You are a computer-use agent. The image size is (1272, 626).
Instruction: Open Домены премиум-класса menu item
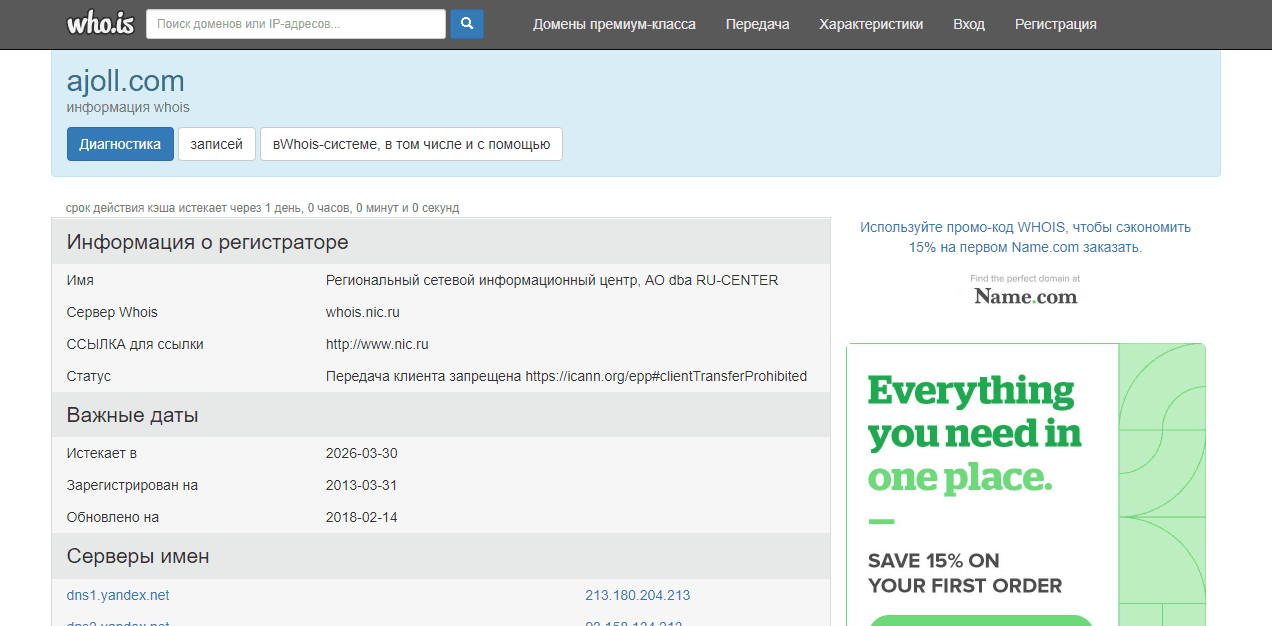[x=614, y=24]
